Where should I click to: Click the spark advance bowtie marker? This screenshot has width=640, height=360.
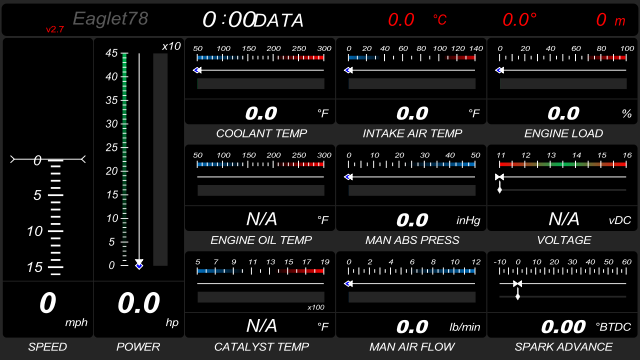coord(518,284)
